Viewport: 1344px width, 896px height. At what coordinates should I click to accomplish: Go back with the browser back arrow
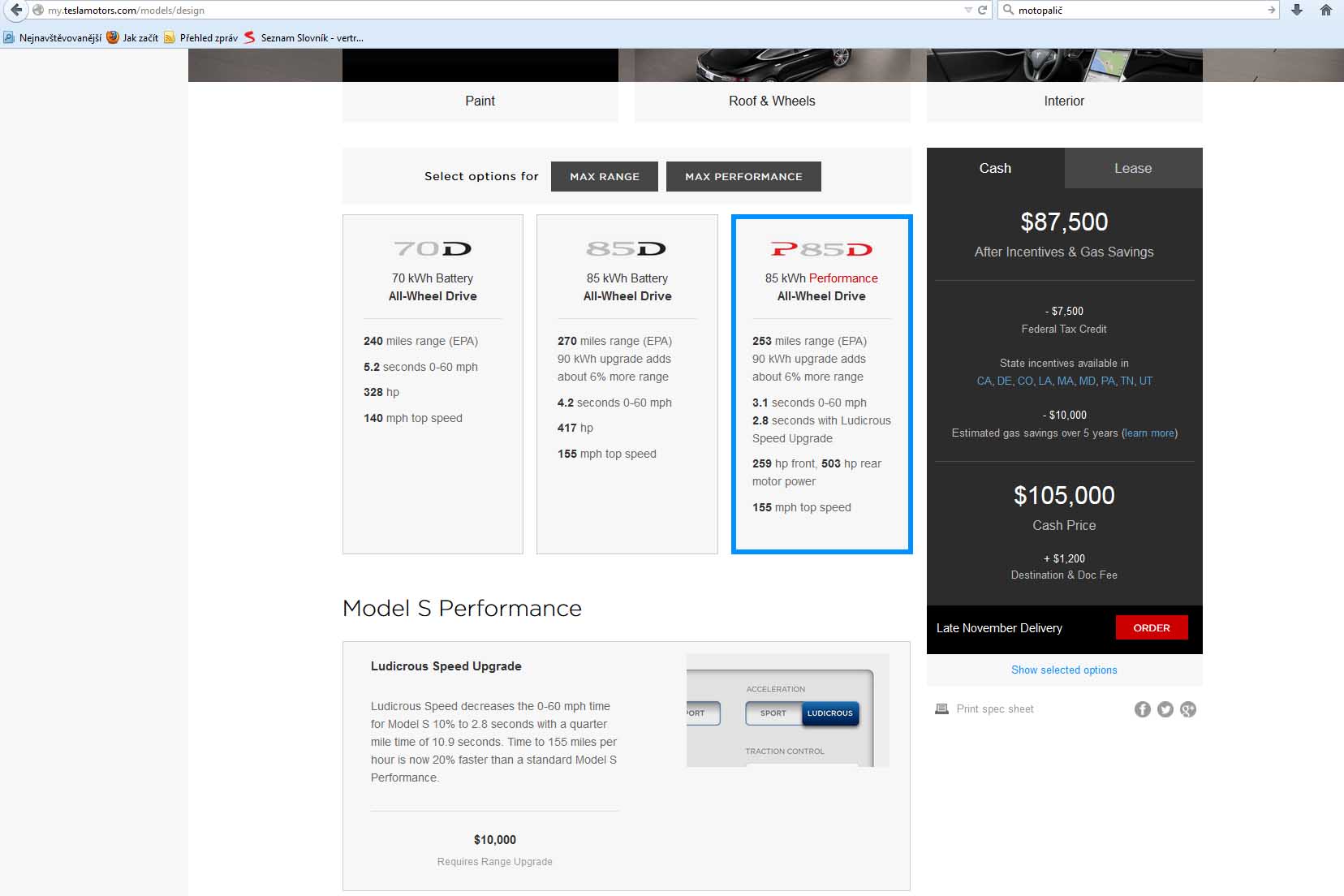(15, 10)
